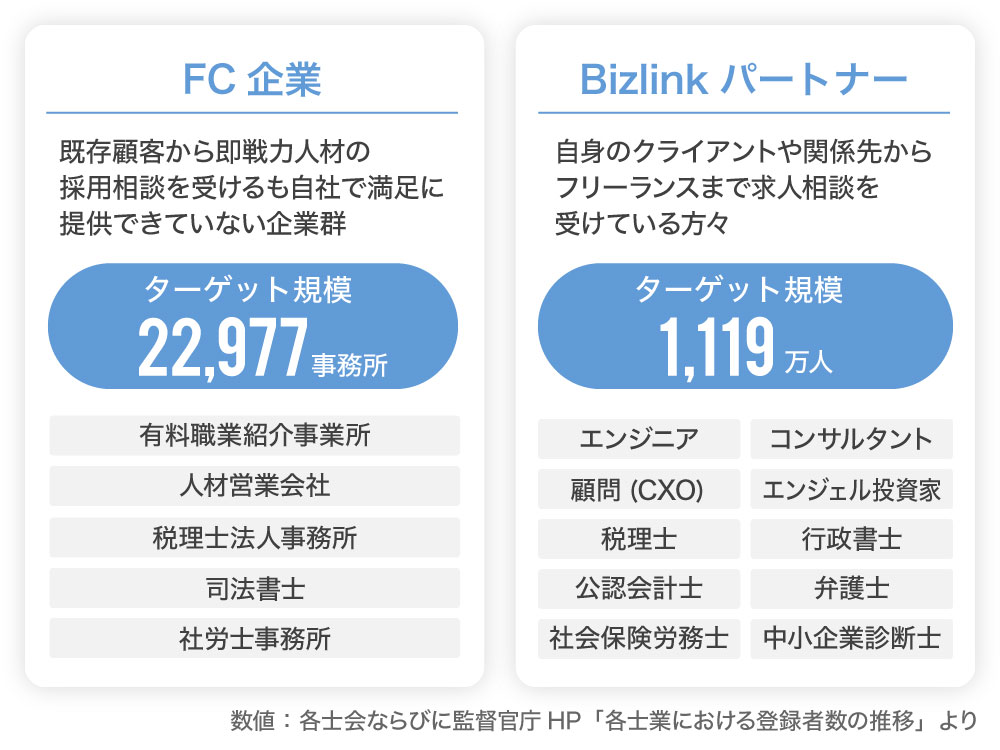Select the 弁護士 box

point(851,589)
